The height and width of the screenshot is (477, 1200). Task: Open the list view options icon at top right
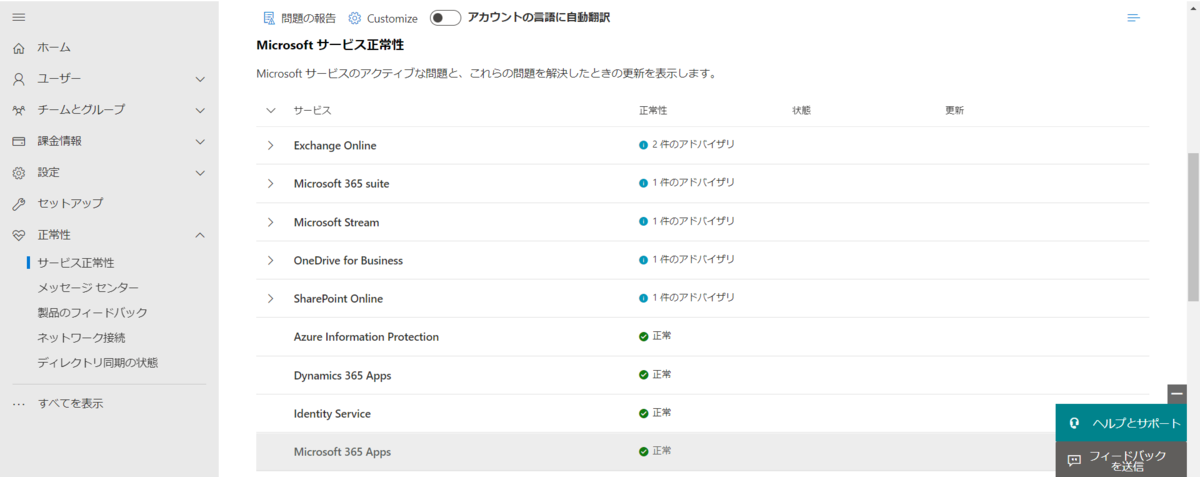(1133, 18)
